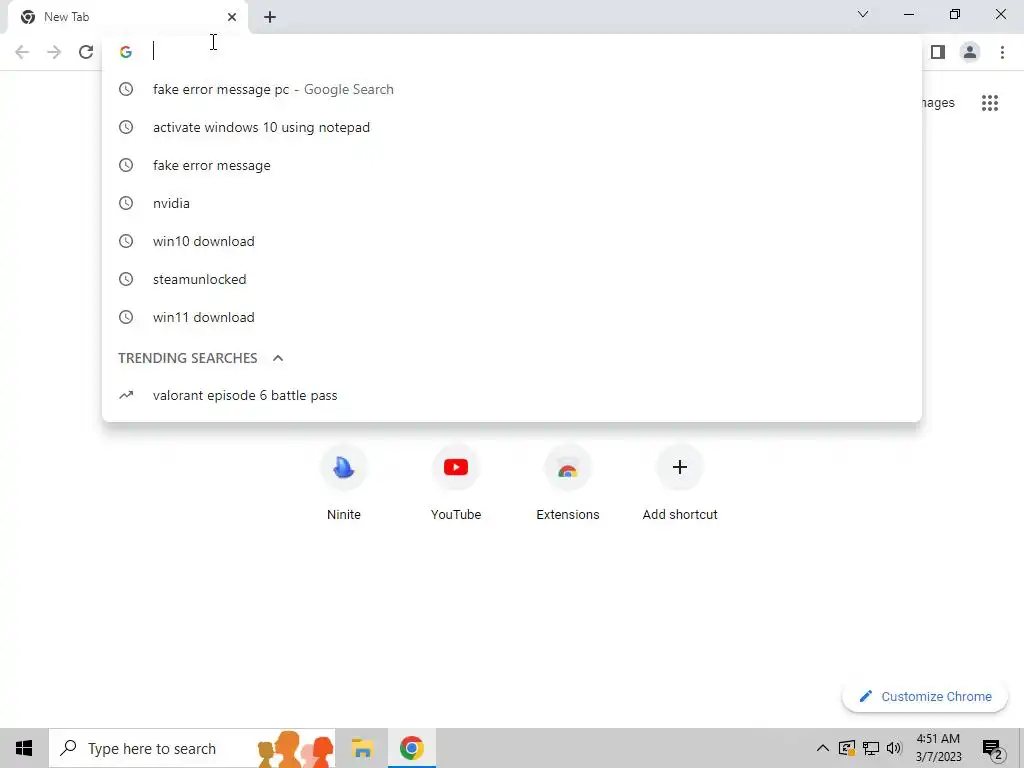Click Chrome icon in taskbar

point(411,748)
